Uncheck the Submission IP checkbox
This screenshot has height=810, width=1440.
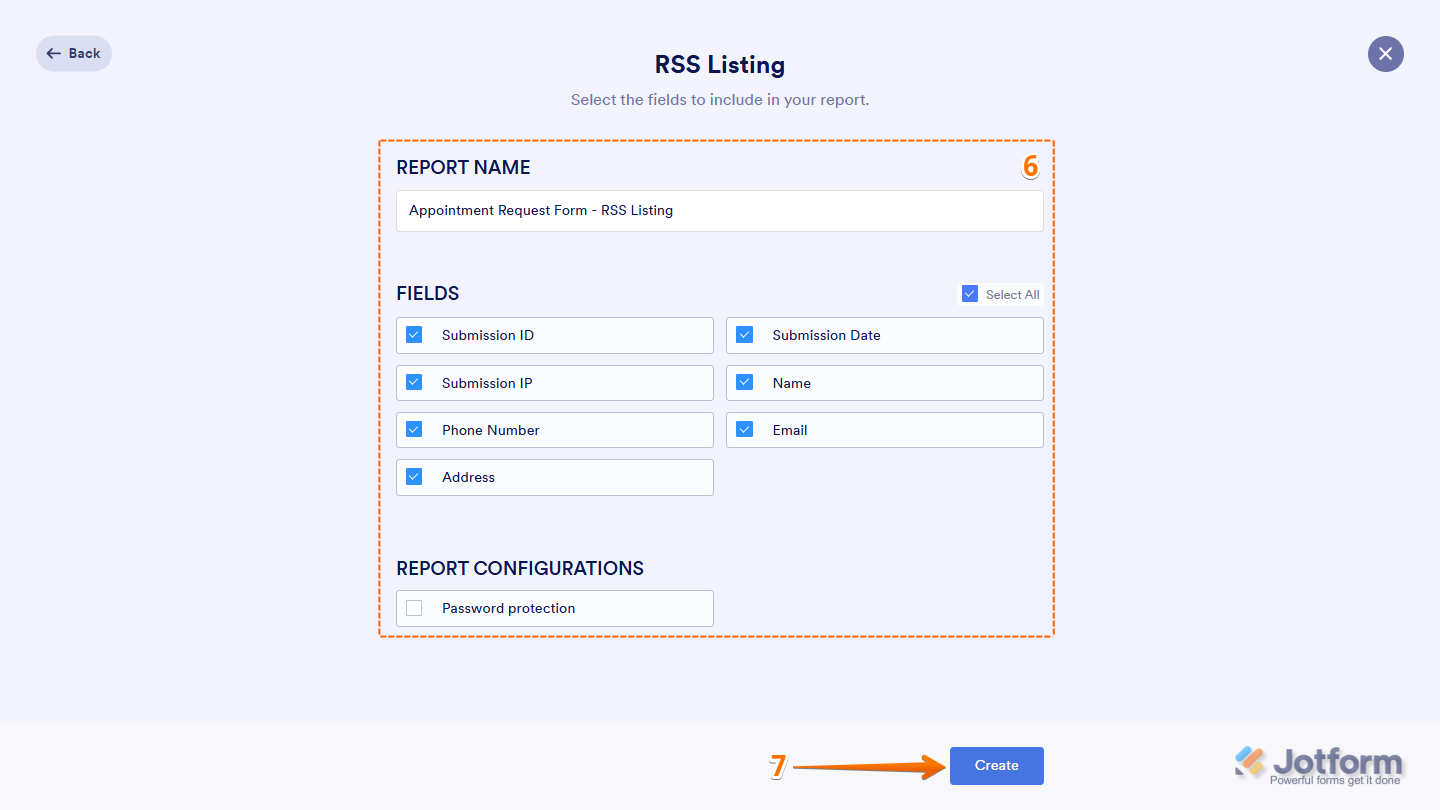(414, 383)
